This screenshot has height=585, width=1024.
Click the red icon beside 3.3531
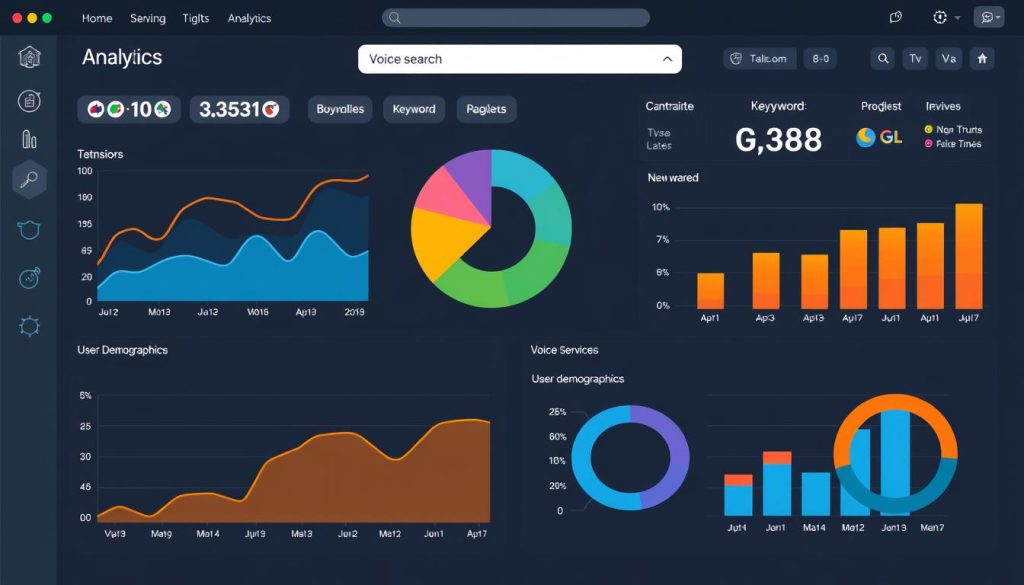click(x=271, y=109)
